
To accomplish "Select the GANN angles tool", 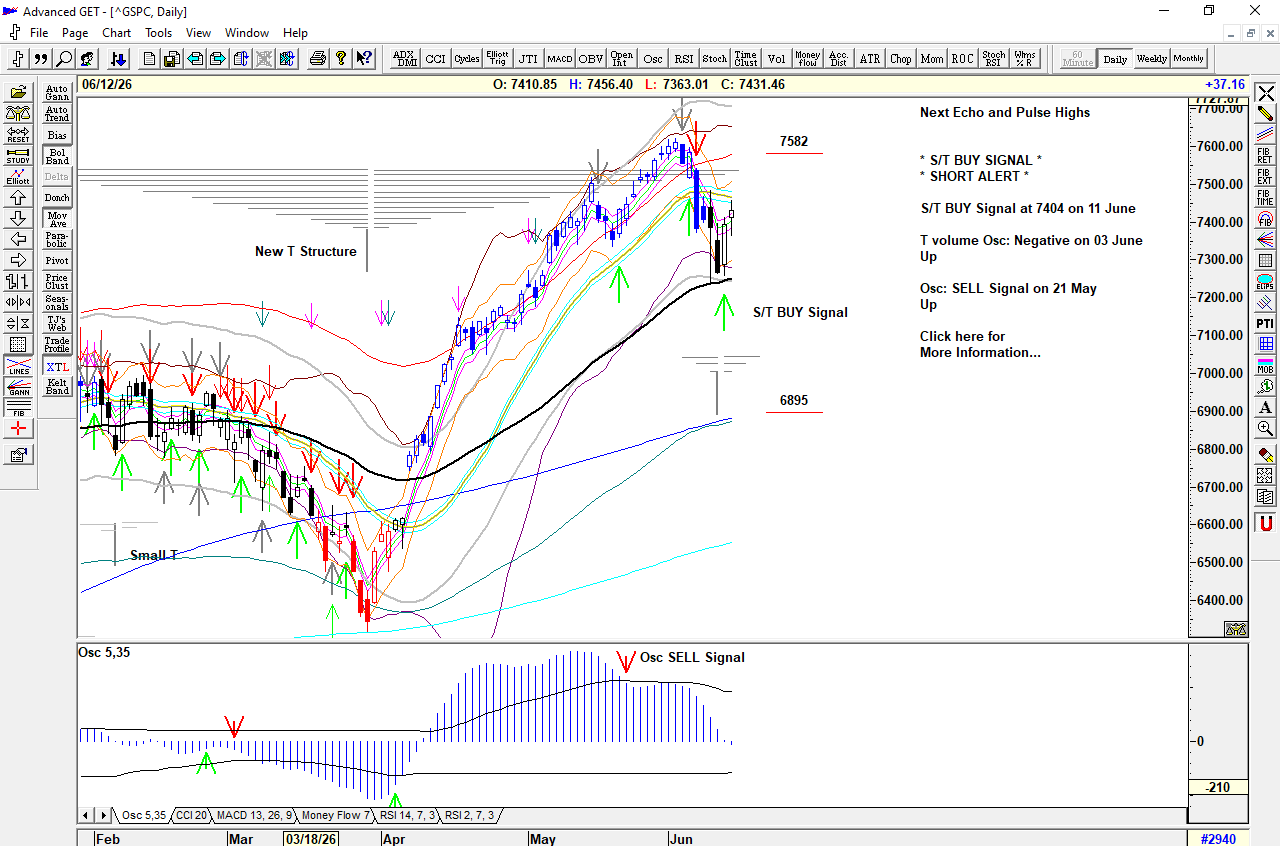I will pos(18,388).
